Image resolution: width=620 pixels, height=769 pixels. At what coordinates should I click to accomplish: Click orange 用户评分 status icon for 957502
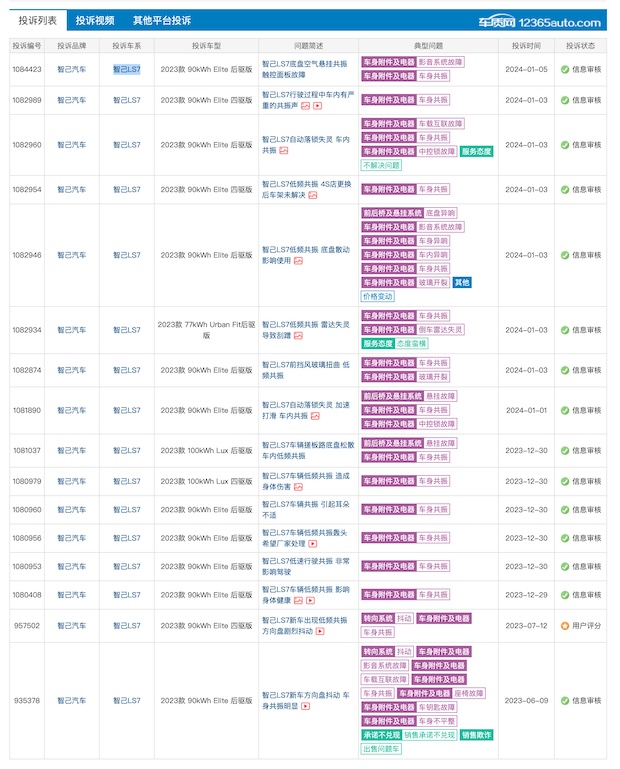pos(565,626)
